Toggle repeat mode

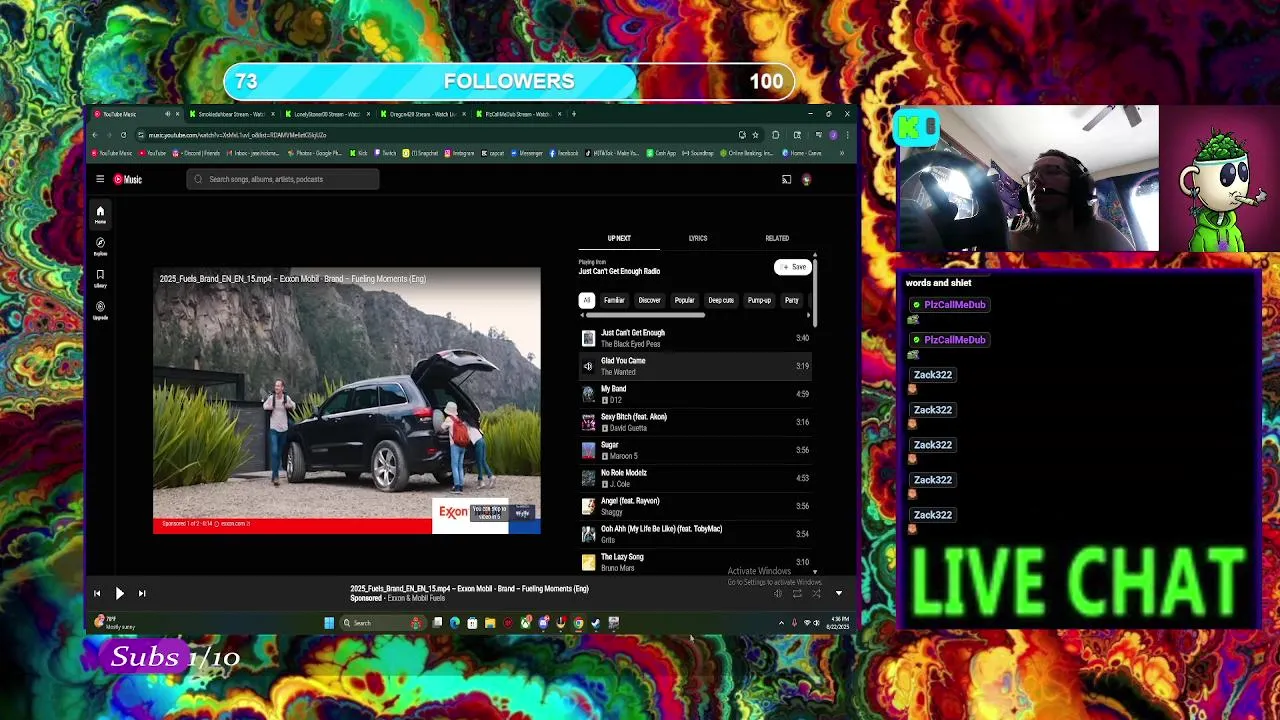[x=797, y=594]
